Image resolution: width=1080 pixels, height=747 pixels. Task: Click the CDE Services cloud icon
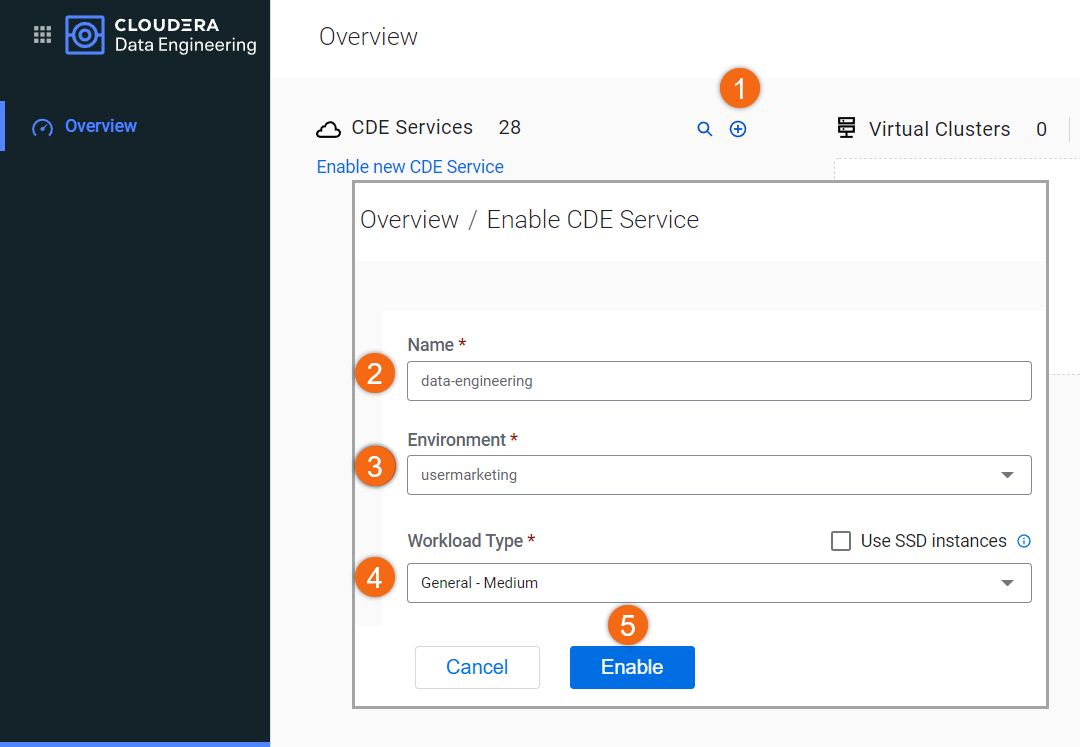pos(329,129)
